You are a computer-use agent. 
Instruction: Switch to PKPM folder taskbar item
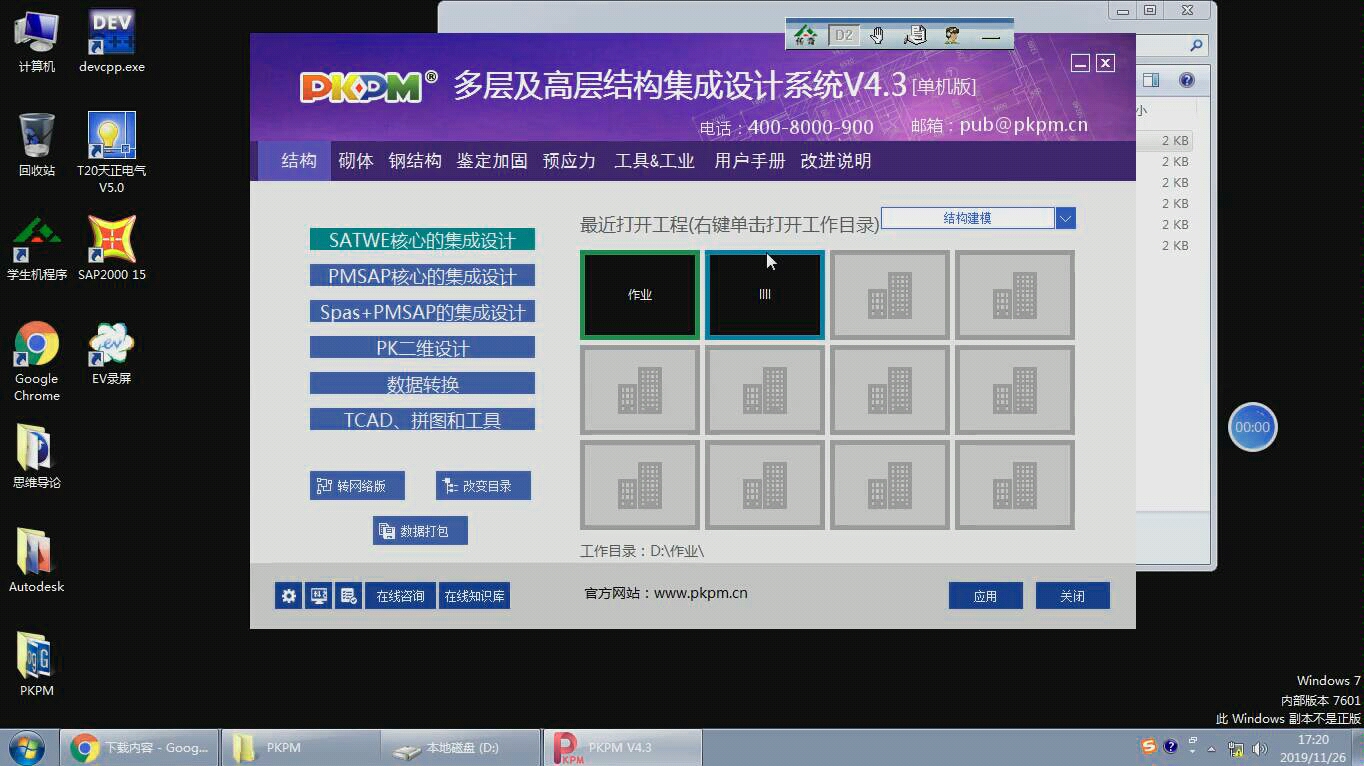pos(300,747)
